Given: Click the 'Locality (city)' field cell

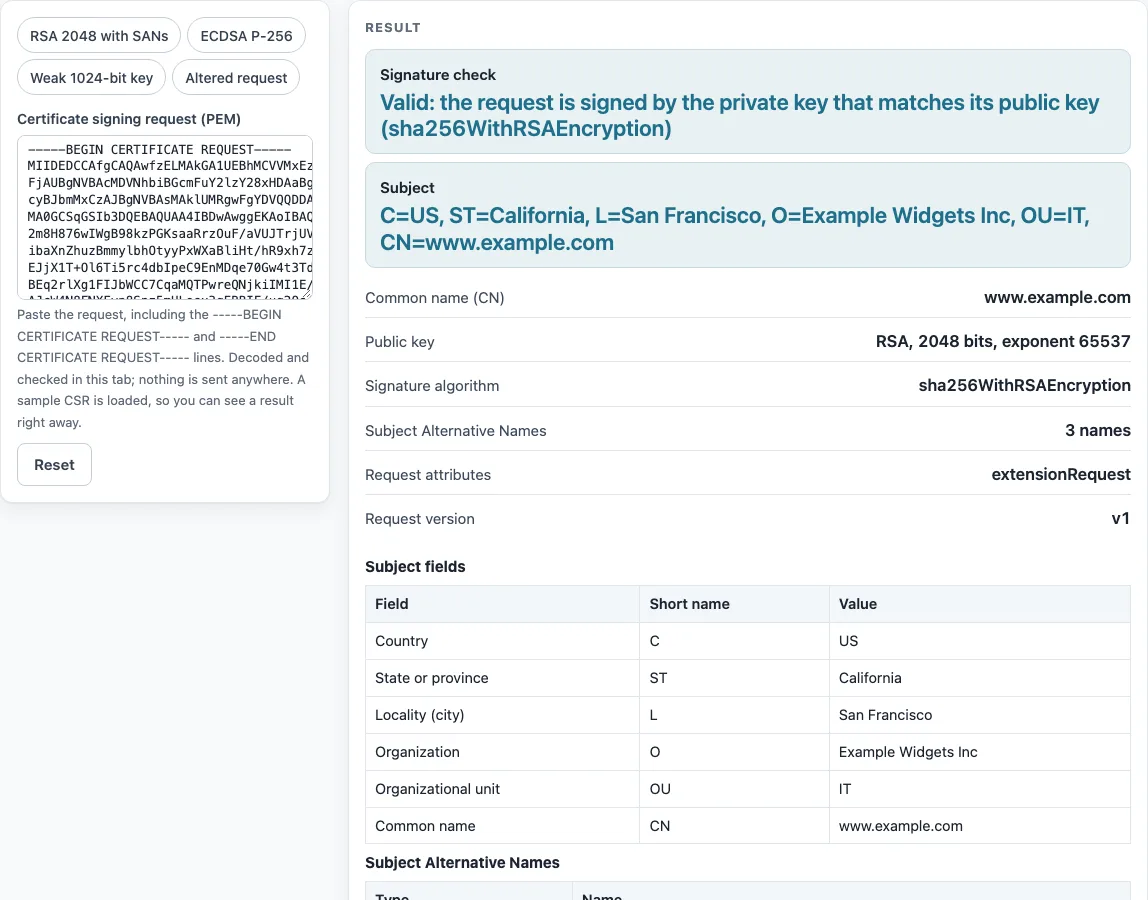Looking at the screenshot, I should pos(502,715).
